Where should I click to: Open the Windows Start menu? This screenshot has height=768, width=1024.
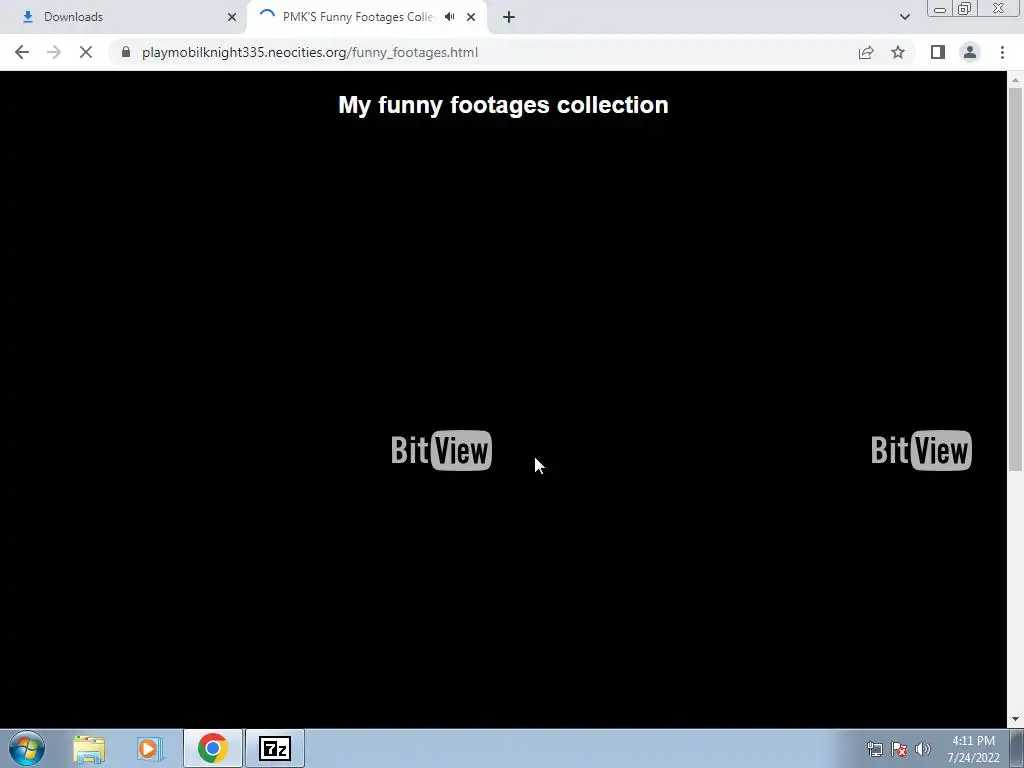click(x=27, y=748)
